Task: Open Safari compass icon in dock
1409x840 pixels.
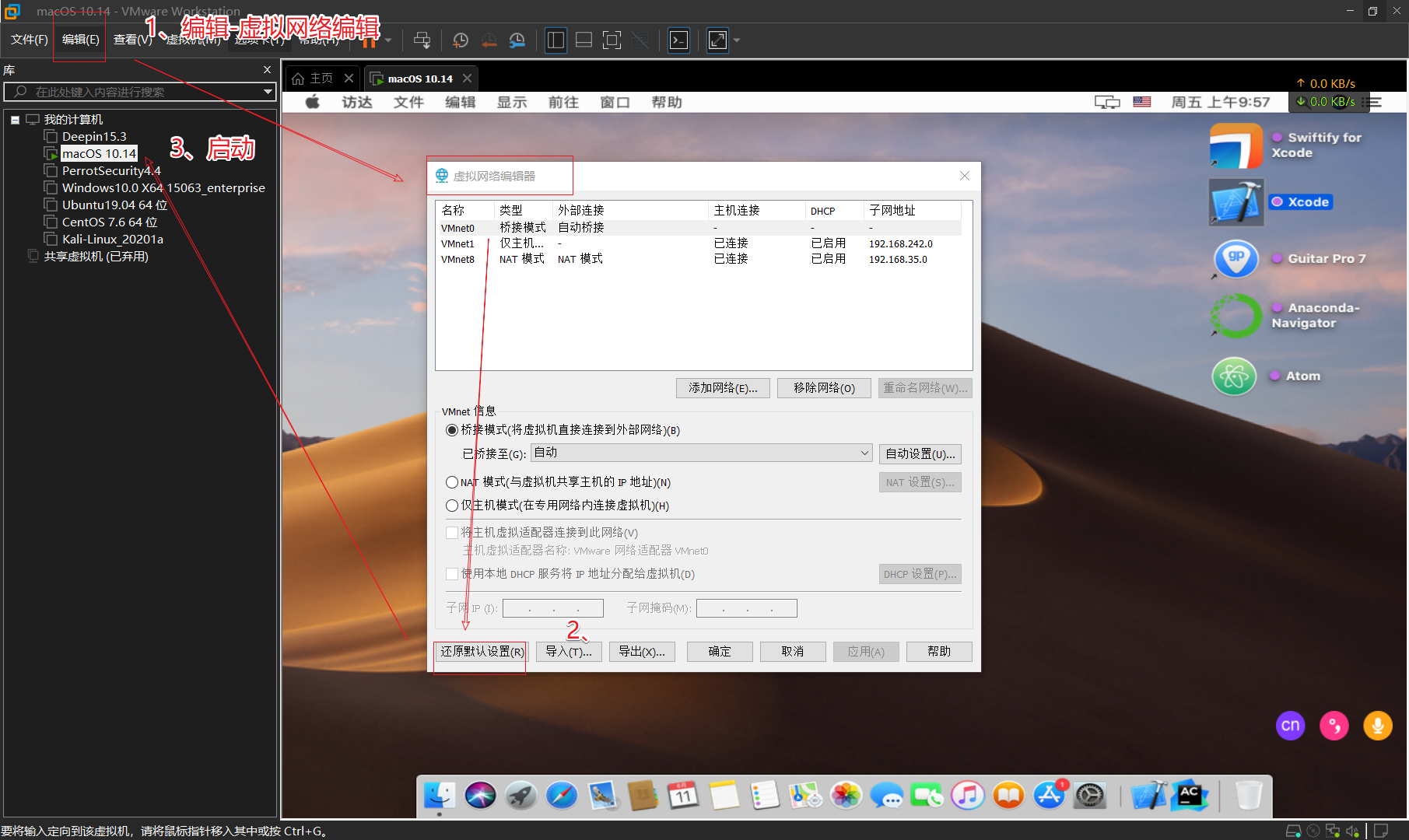Action: 561,795
